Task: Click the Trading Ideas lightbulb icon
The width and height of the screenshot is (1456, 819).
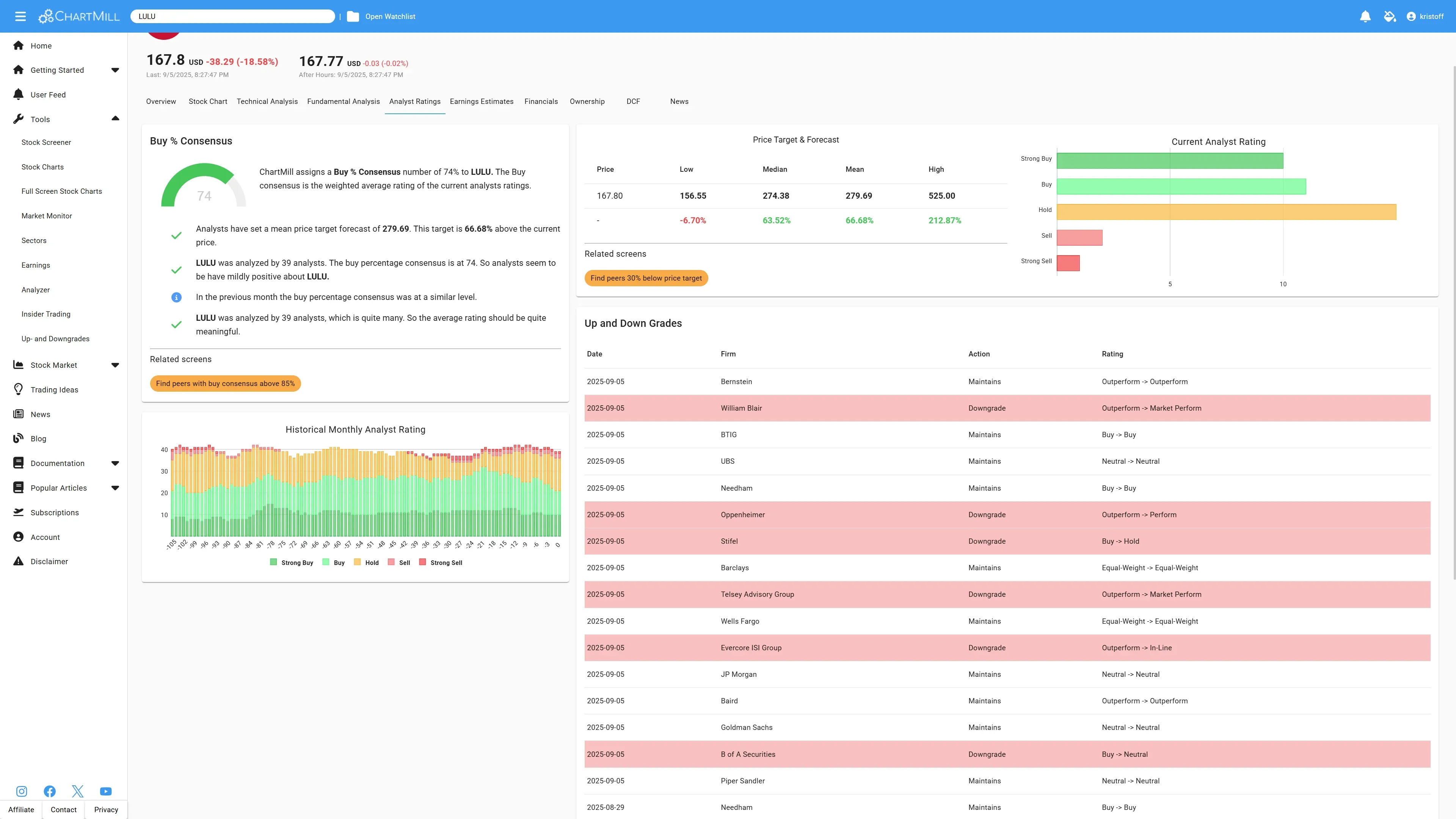Action: [19, 389]
